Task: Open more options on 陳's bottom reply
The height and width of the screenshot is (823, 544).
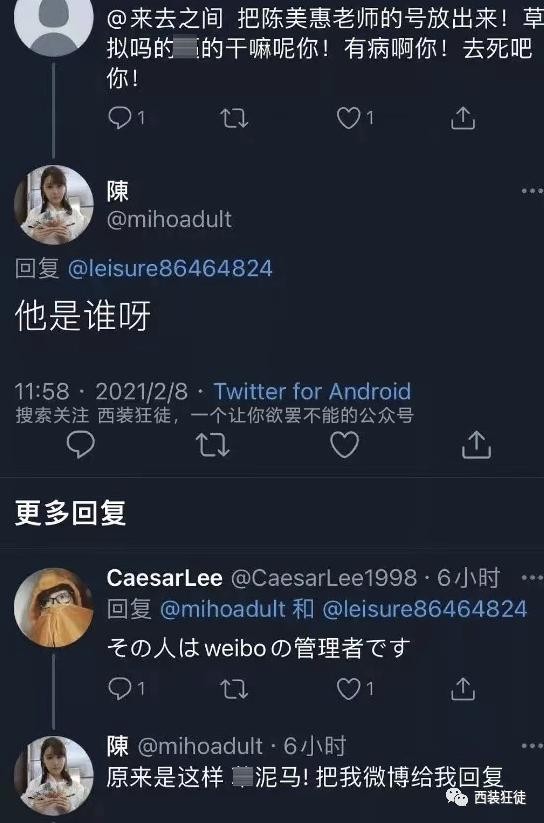Action: tap(532, 746)
